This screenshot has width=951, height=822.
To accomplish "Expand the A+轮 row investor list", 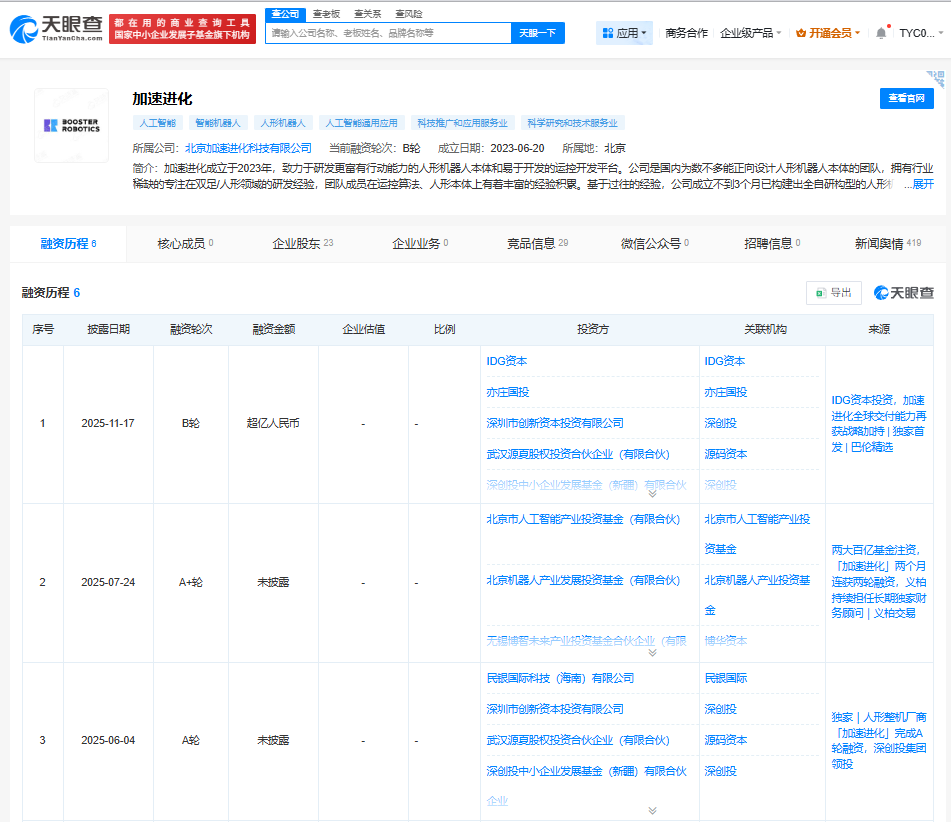I will tap(652, 652).
